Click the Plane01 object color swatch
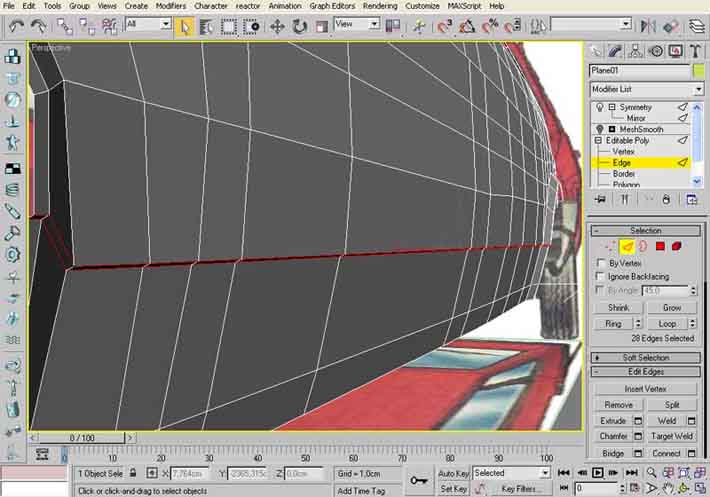This screenshot has width=710, height=497. [x=698, y=70]
